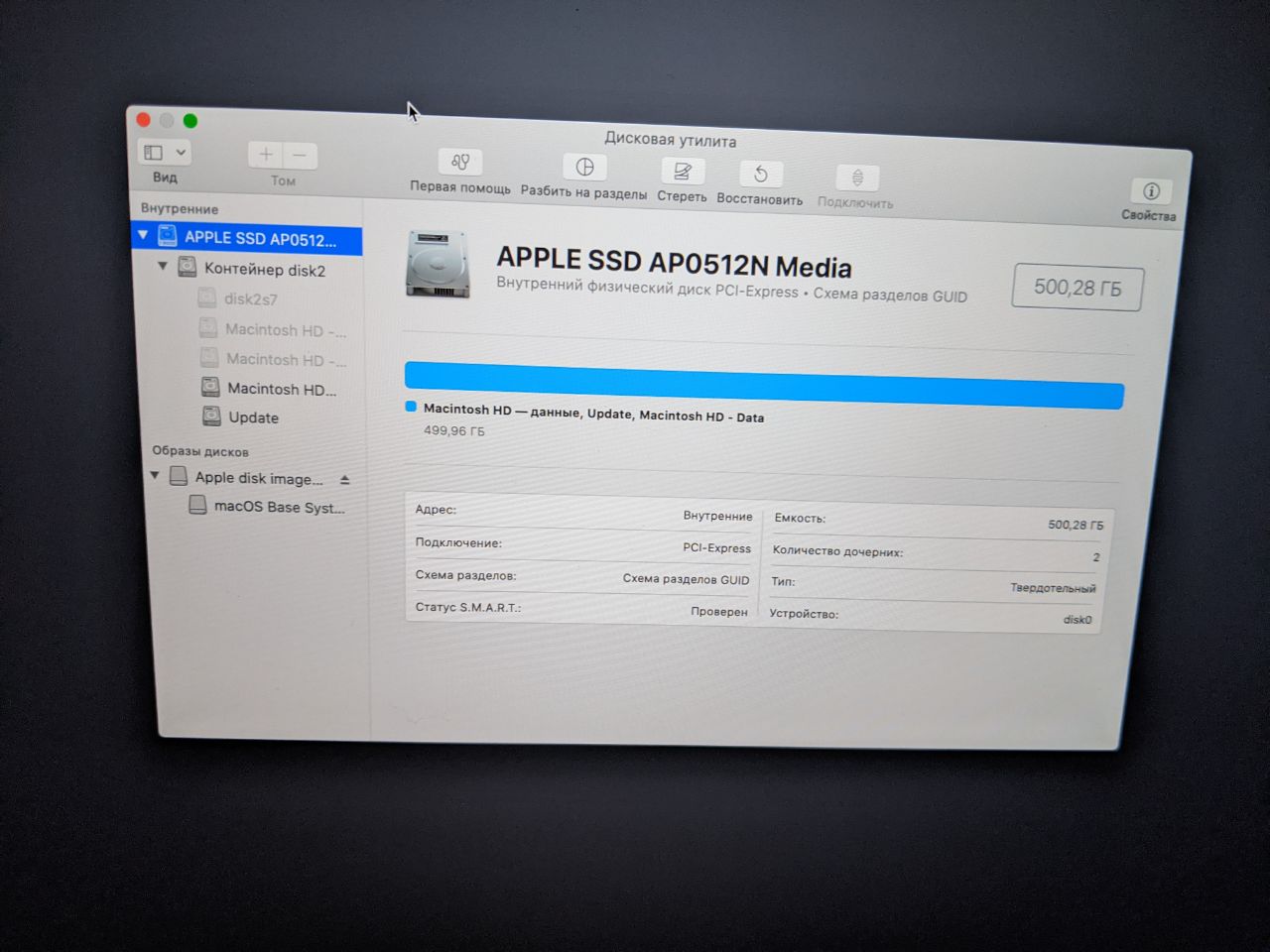
Task: Click the blue legend swatch for Macintosh HD
Action: pyautogui.click(x=411, y=407)
